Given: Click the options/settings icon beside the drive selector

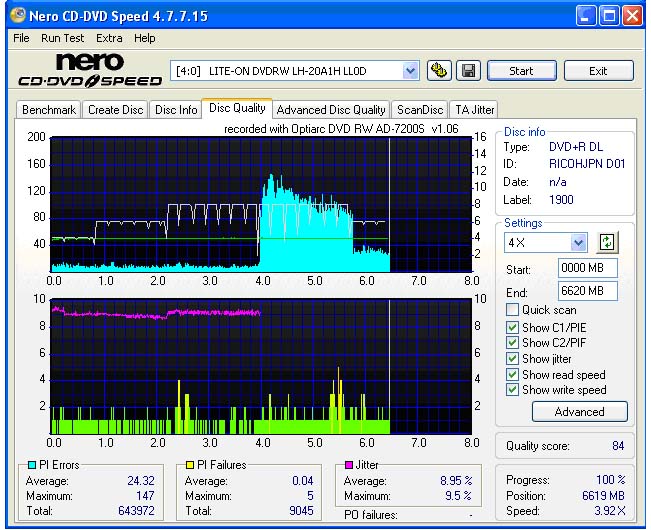Looking at the screenshot, I should pos(439,71).
